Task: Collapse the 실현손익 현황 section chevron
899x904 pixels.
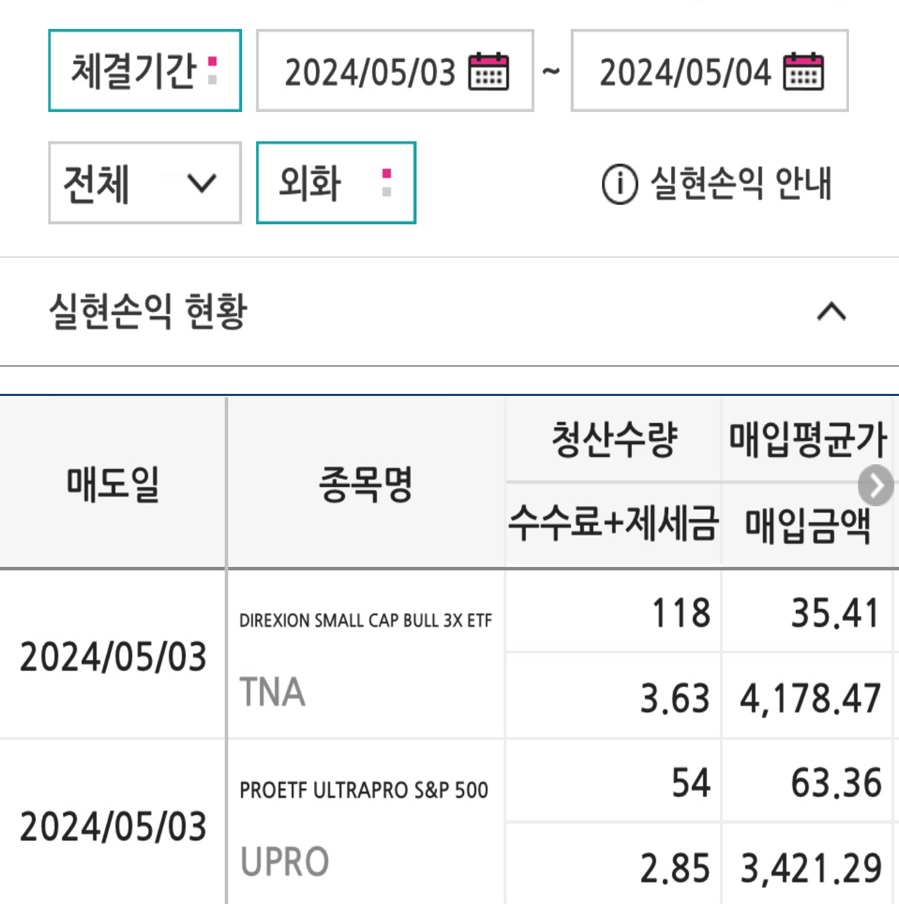Action: click(x=832, y=311)
